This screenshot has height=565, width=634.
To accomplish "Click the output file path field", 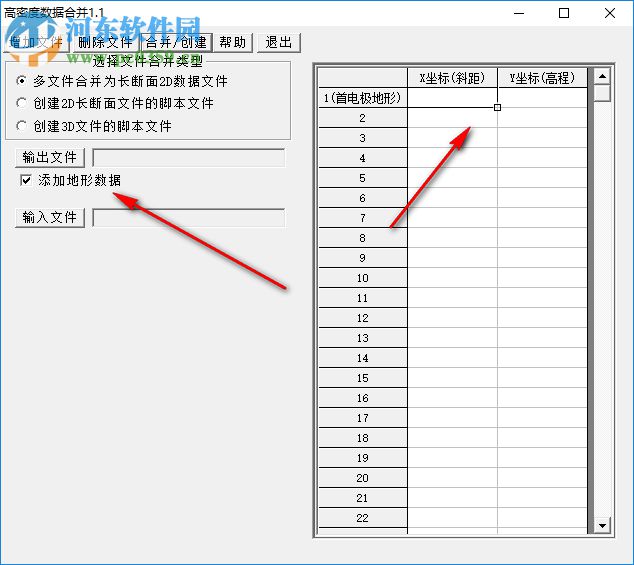I will tap(189, 157).
